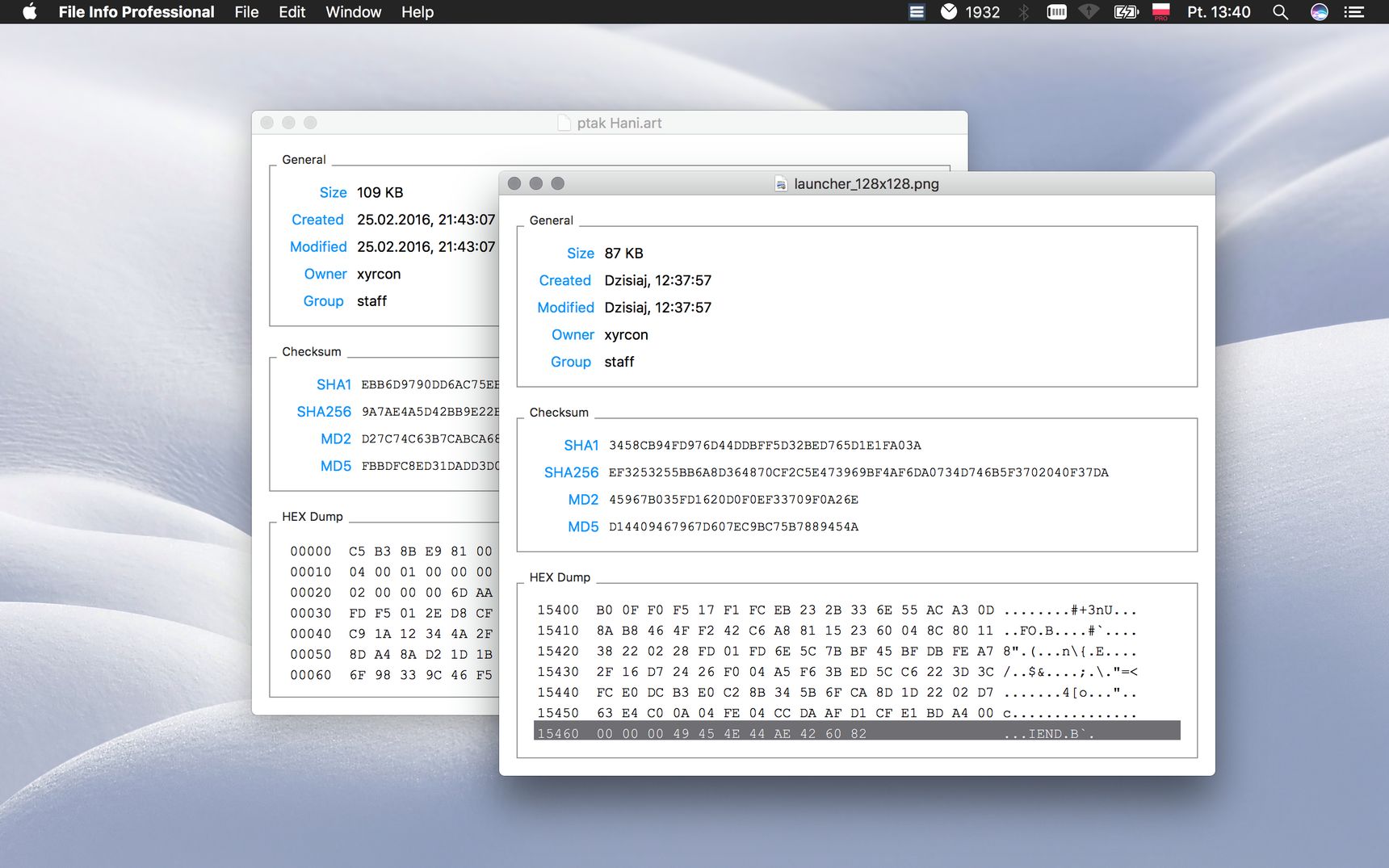Select hex dump row 15450
This screenshot has height=868, width=1389.
[x=857, y=713]
